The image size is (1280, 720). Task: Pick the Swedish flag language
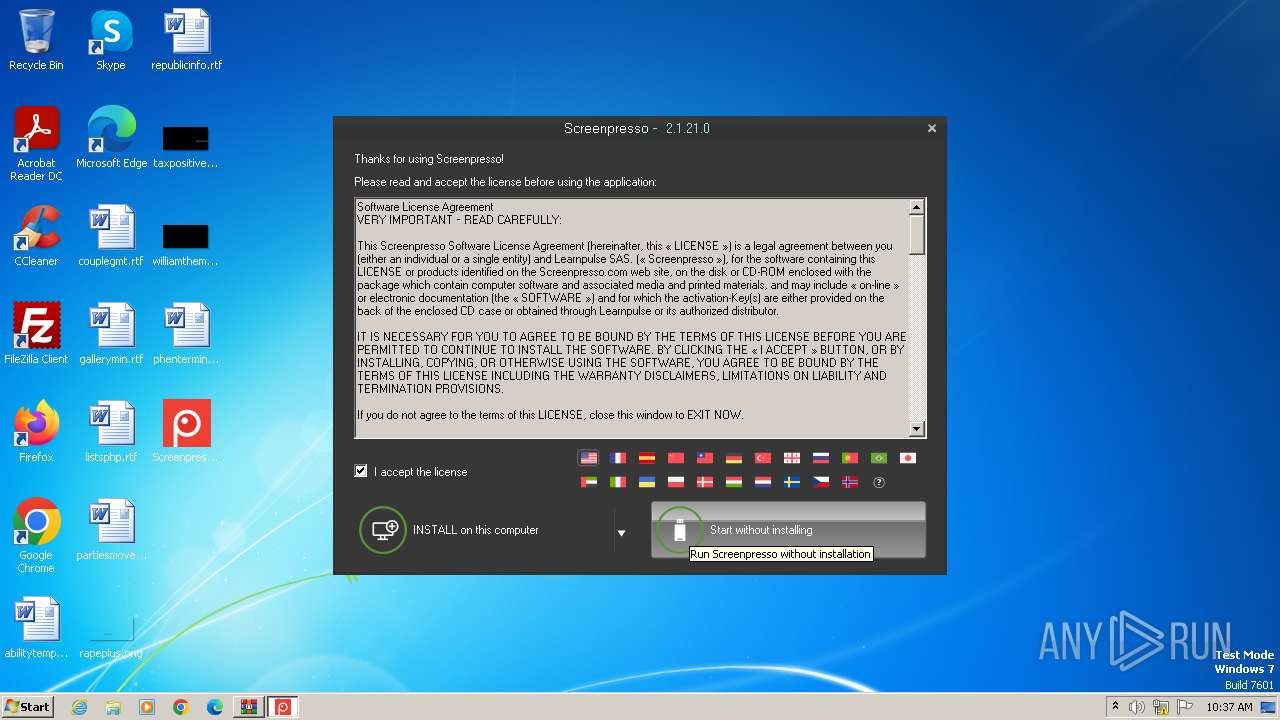[x=792, y=482]
